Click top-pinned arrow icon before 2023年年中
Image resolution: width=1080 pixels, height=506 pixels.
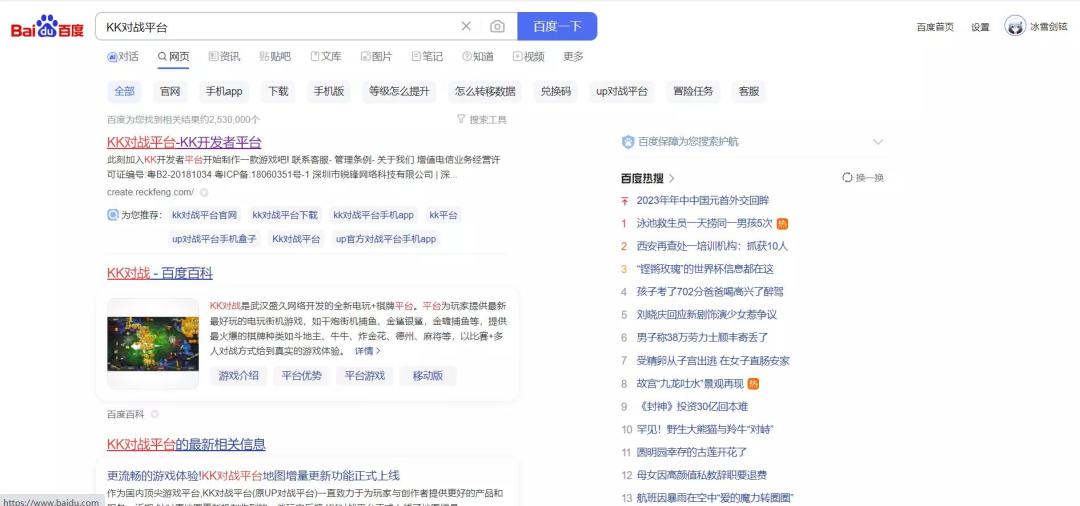point(625,200)
